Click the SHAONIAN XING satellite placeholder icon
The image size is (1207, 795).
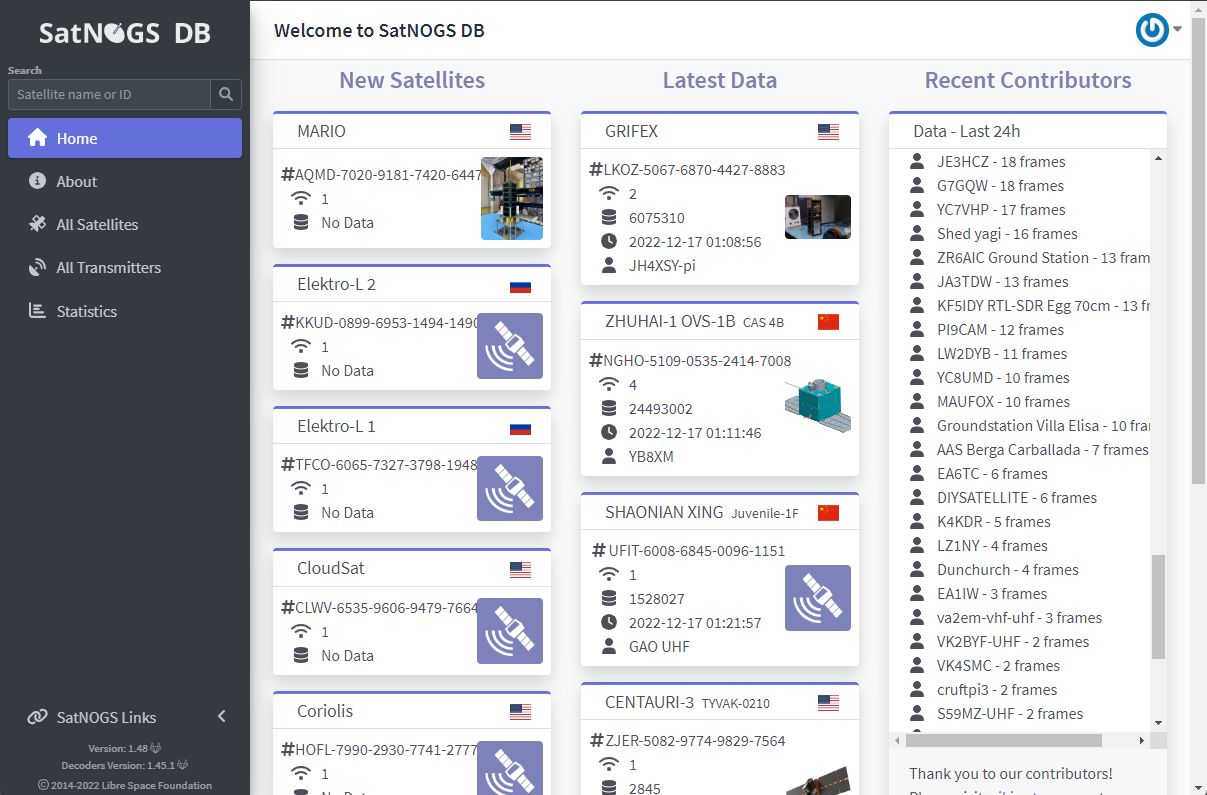point(817,598)
